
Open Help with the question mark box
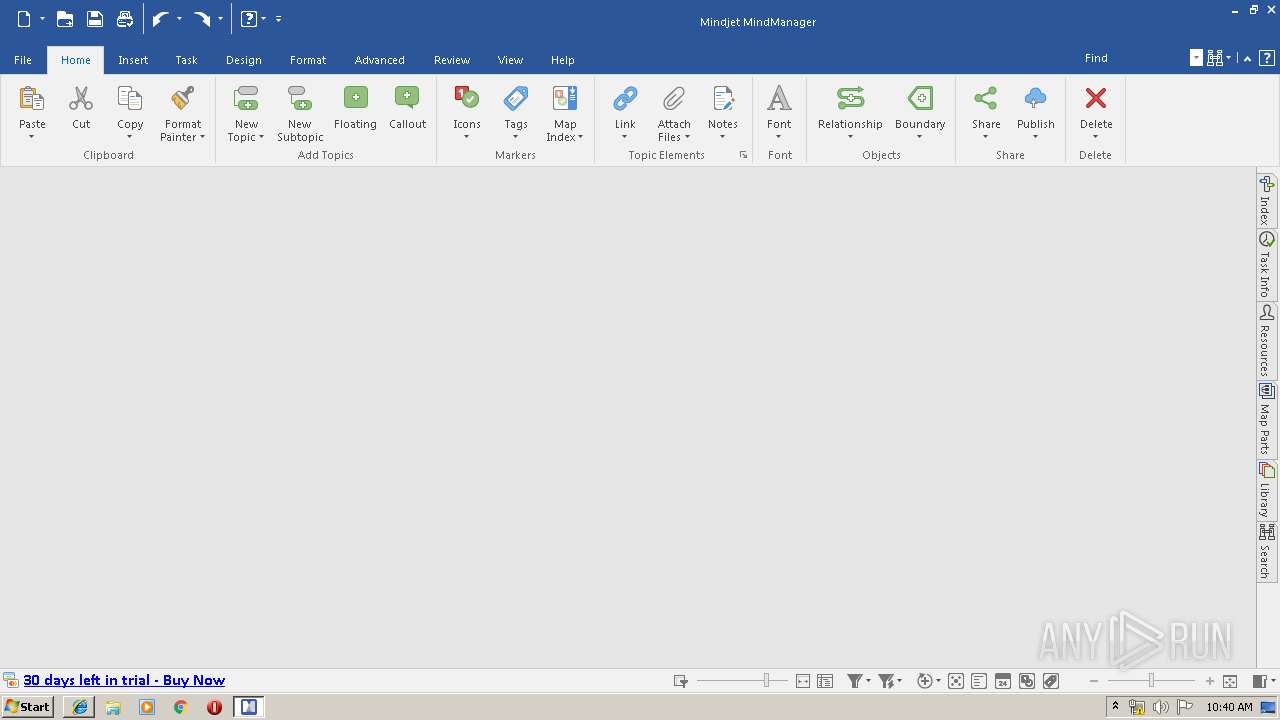tap(1266, 58)
